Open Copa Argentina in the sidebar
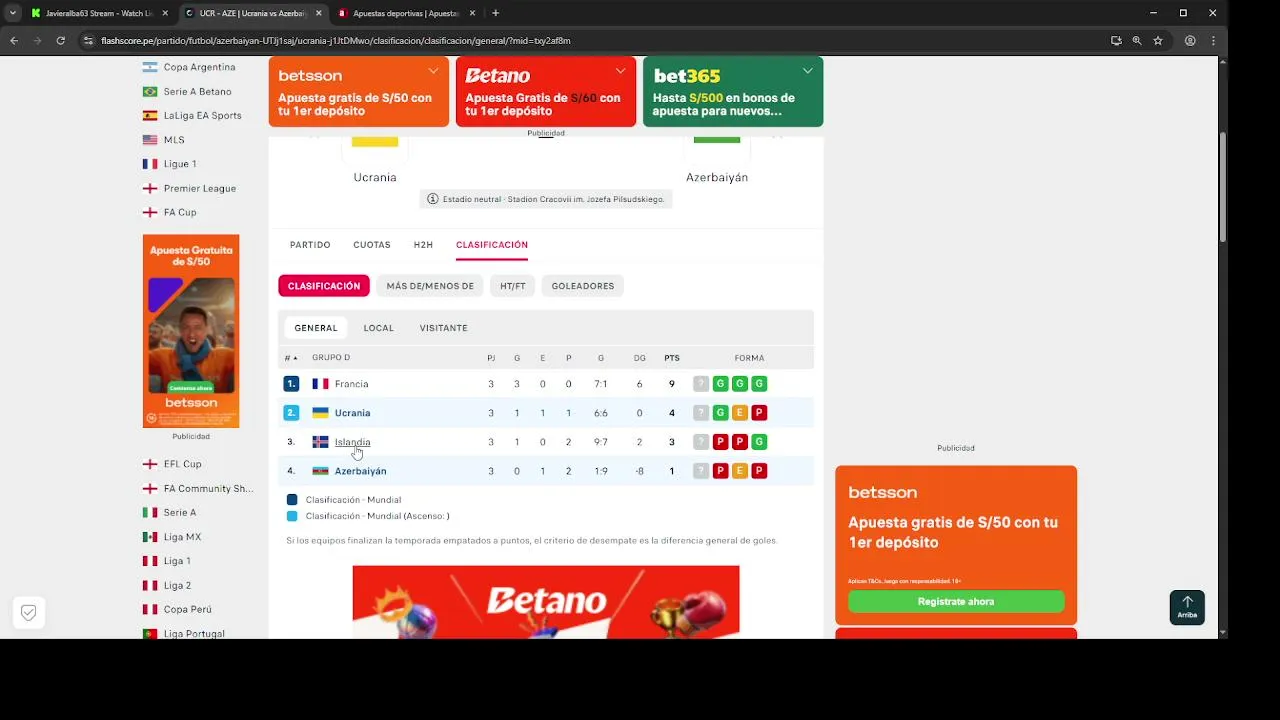The height and width of the screenshot is (720, 1280). [199, 67]
